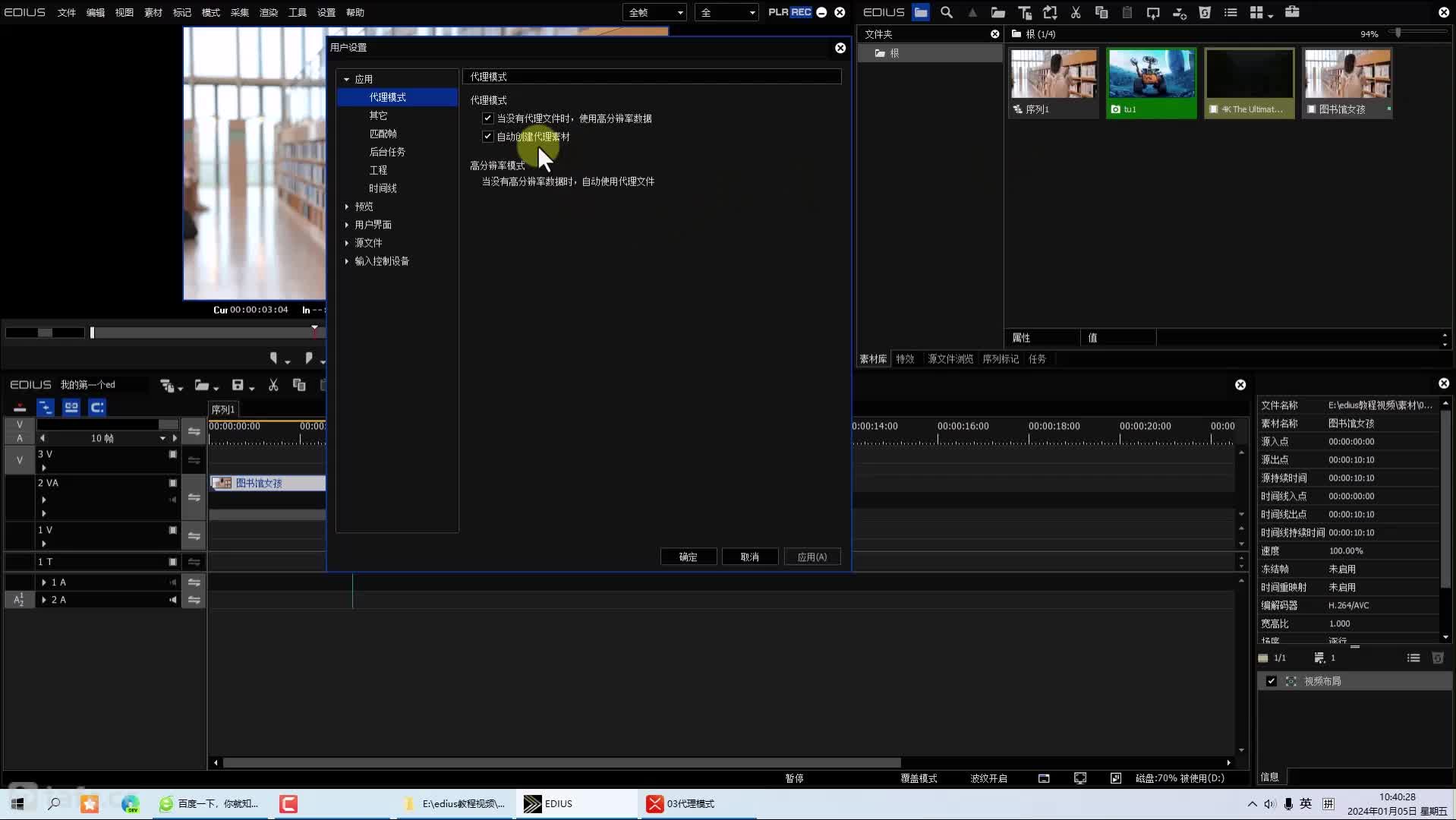Expand the 1 A audio track
Image resolution: width=1456 pixels, height=820 pixels.
43,582
